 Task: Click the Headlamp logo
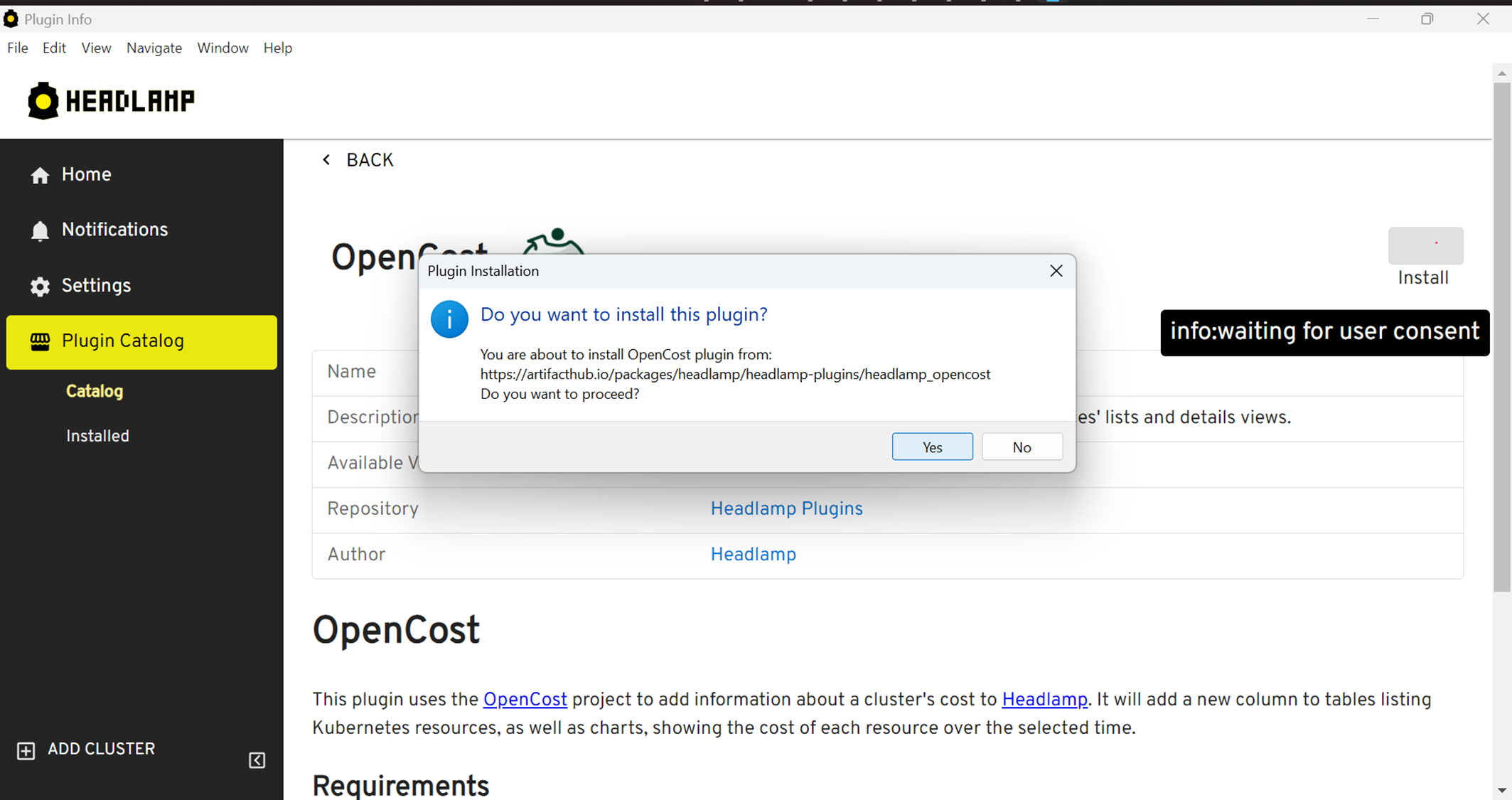[111, 100]
